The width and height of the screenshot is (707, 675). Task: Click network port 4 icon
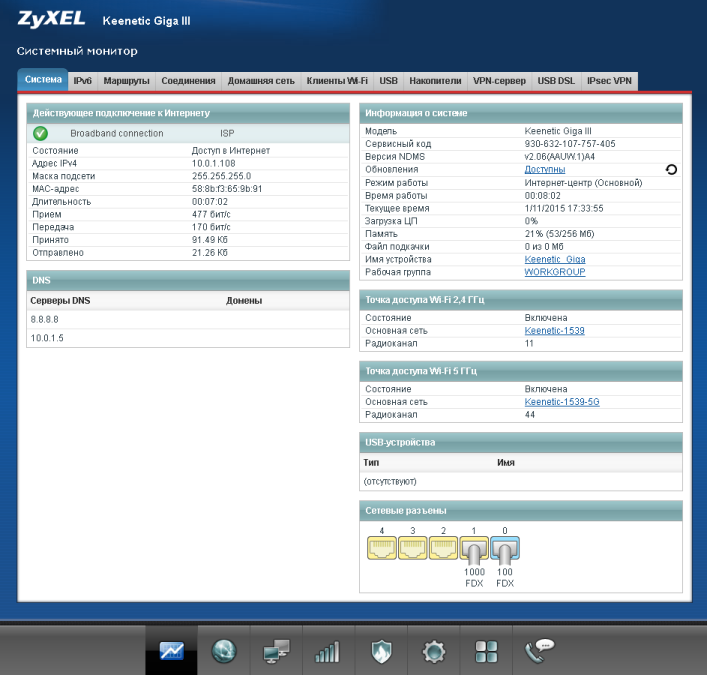[x=381, y=547]
